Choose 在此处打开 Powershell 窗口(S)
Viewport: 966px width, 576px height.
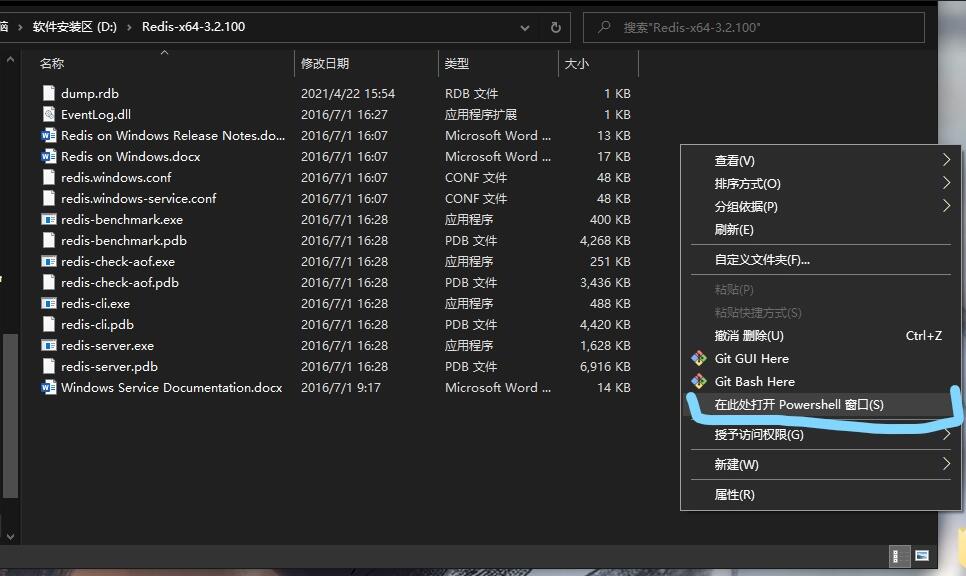pyautogui.click(x=821, y=405)
